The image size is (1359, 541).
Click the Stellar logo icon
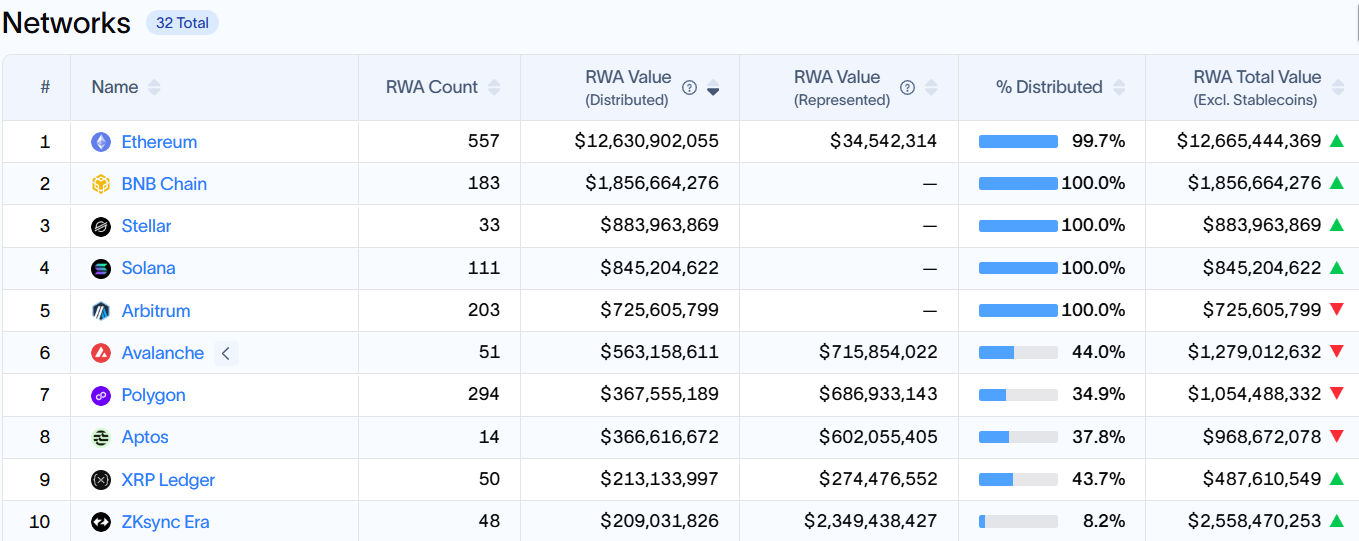[101, 227]
